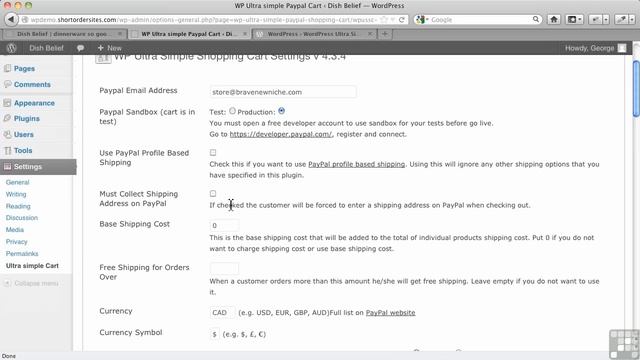The width and height of the screenshot is (640, 360).
Task: Enable Use PayPal Profile Based Shipping checkbox
Action: [213, 153]
